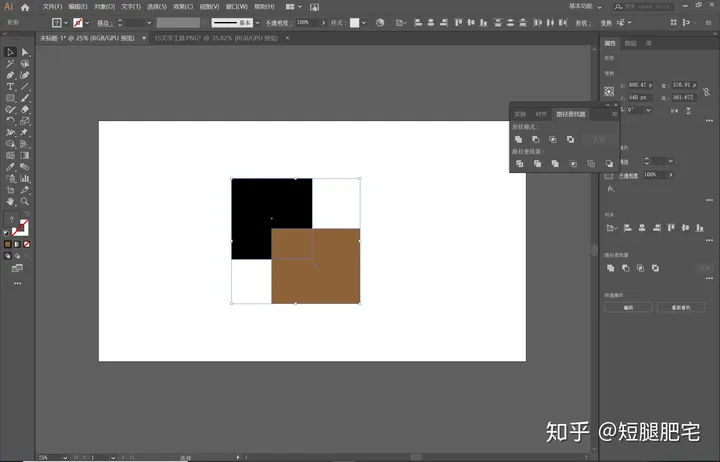Screen dimensions: 720x462
Task: Select the Zoom magnifier tool
Action: (25, 202)
